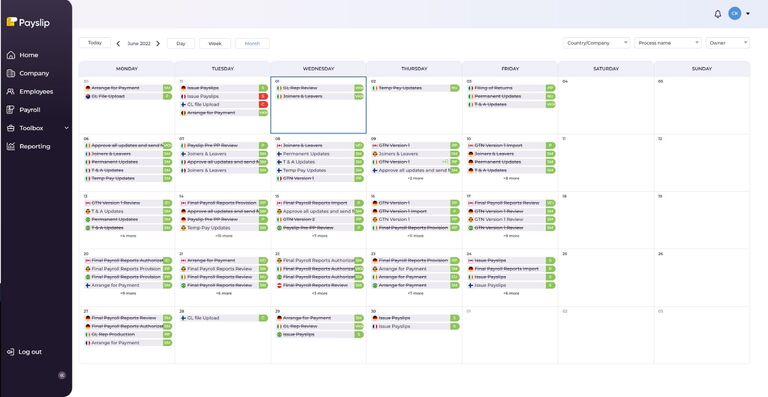Open Payslip Pre PP Review on the 7th

tap(223, 146)
